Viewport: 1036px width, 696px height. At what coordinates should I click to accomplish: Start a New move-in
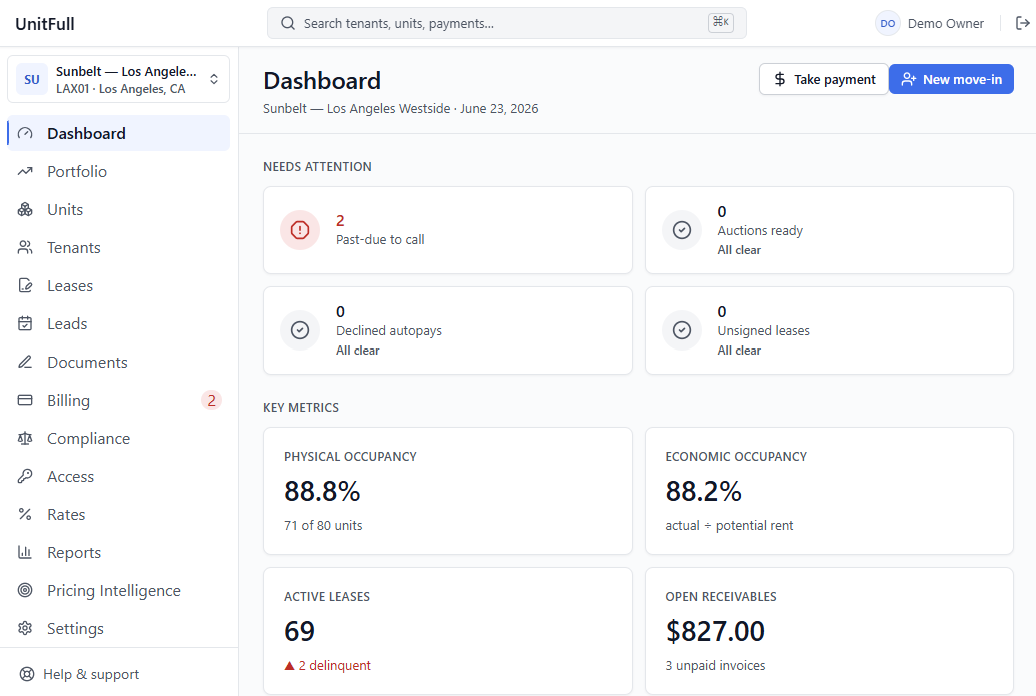(x=951, y=79)
